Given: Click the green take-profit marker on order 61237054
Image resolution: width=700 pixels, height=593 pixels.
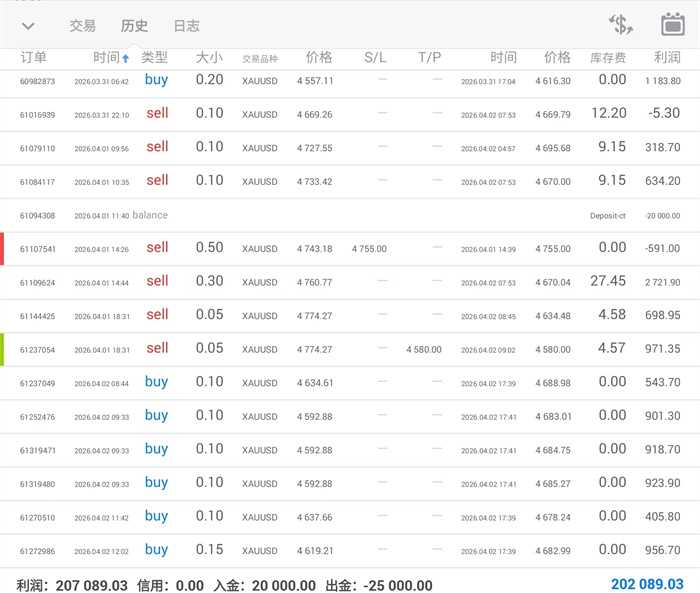Looking at the screenshot, I should click(3, 349).
